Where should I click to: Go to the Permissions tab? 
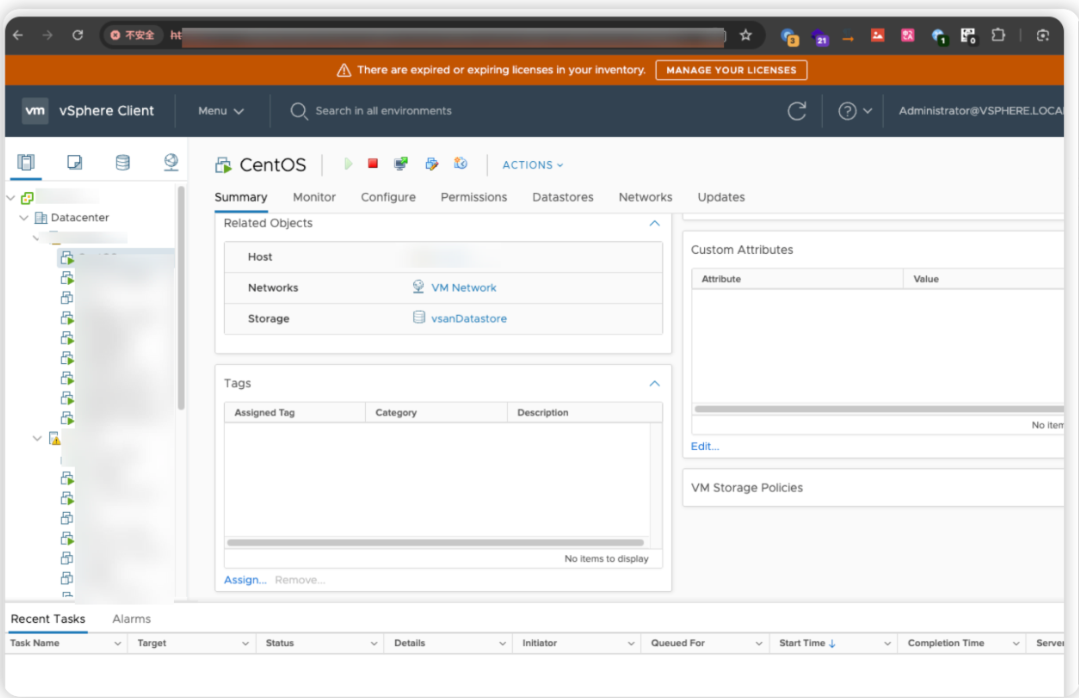point(474,197)
